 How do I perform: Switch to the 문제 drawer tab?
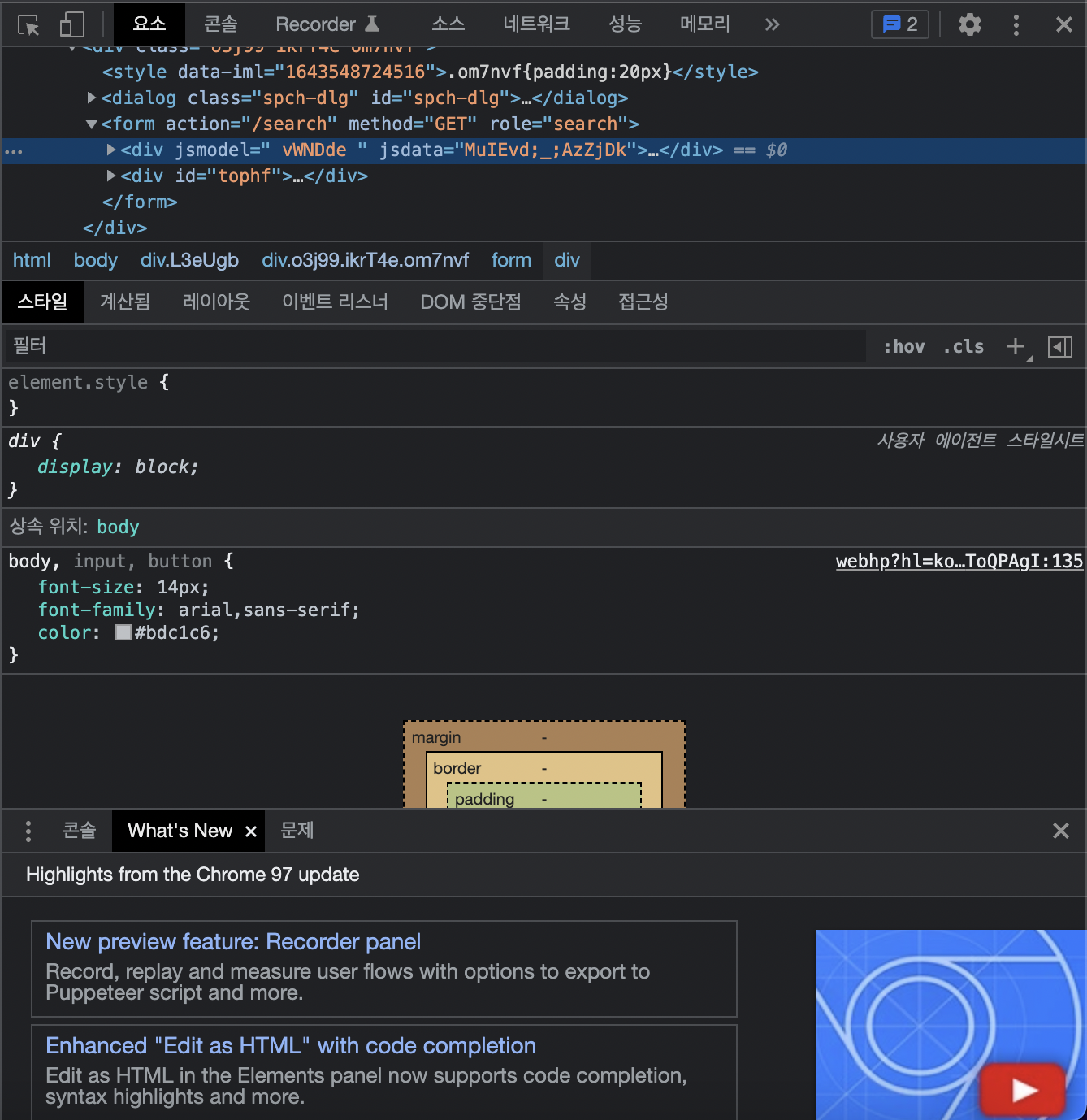tap(297, 831)
